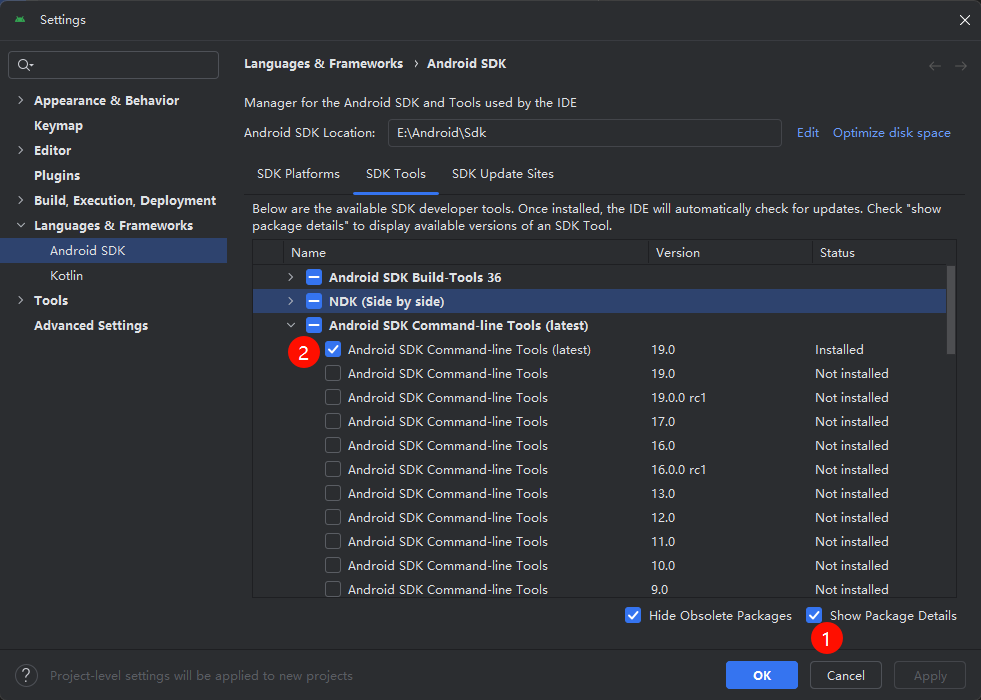This screenshot has width=981, height=700.
Task: Expand the Tools section in the sidebar
Action: [20, 300]
